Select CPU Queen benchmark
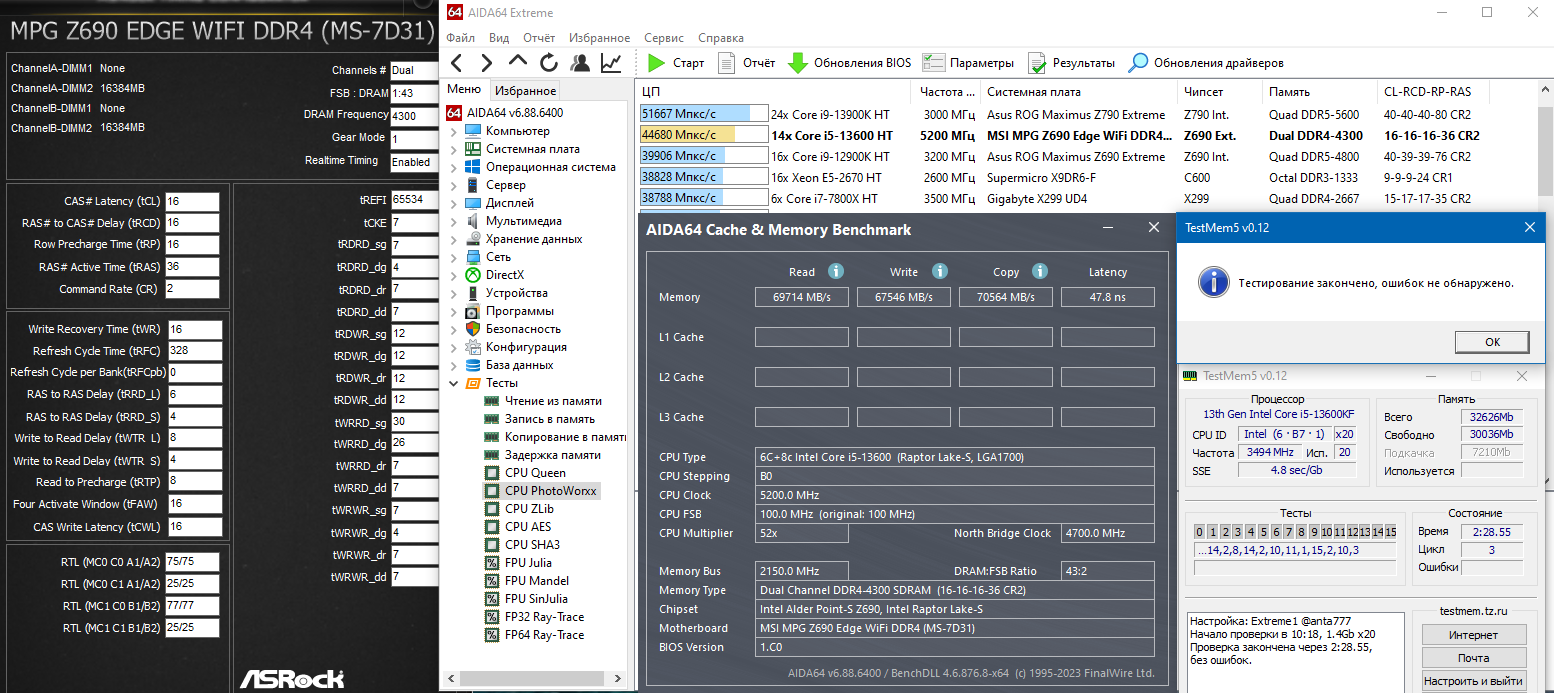This screenshot has width=1554, height=693. [x=525, y=473]
